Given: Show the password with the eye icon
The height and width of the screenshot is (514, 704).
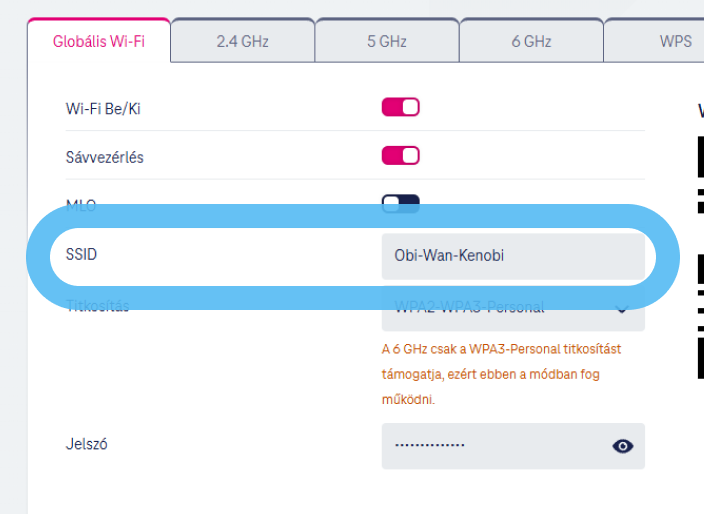Looking at the screenshot, I should [623, 446].
